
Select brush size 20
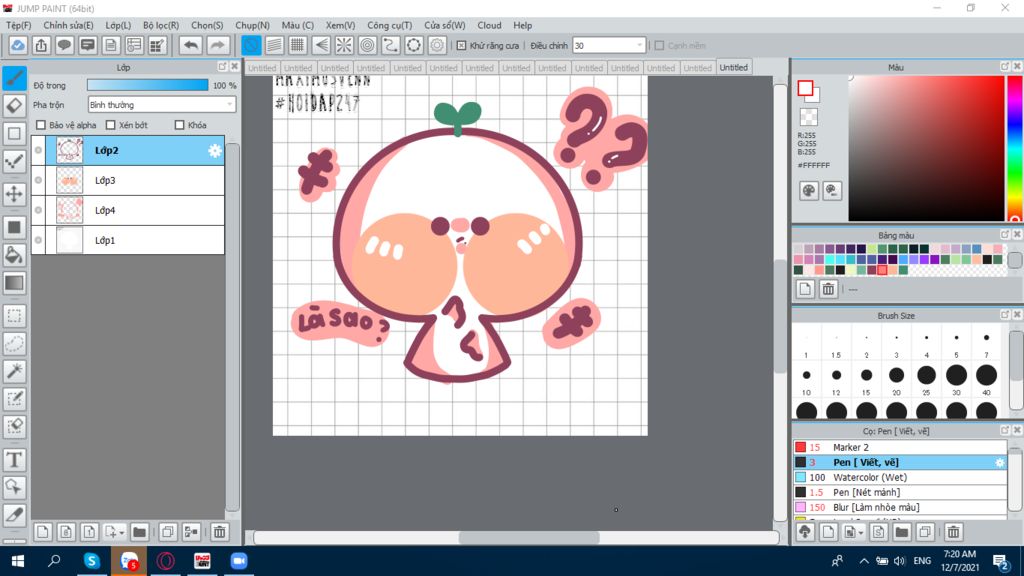click(x=896, y=376)
